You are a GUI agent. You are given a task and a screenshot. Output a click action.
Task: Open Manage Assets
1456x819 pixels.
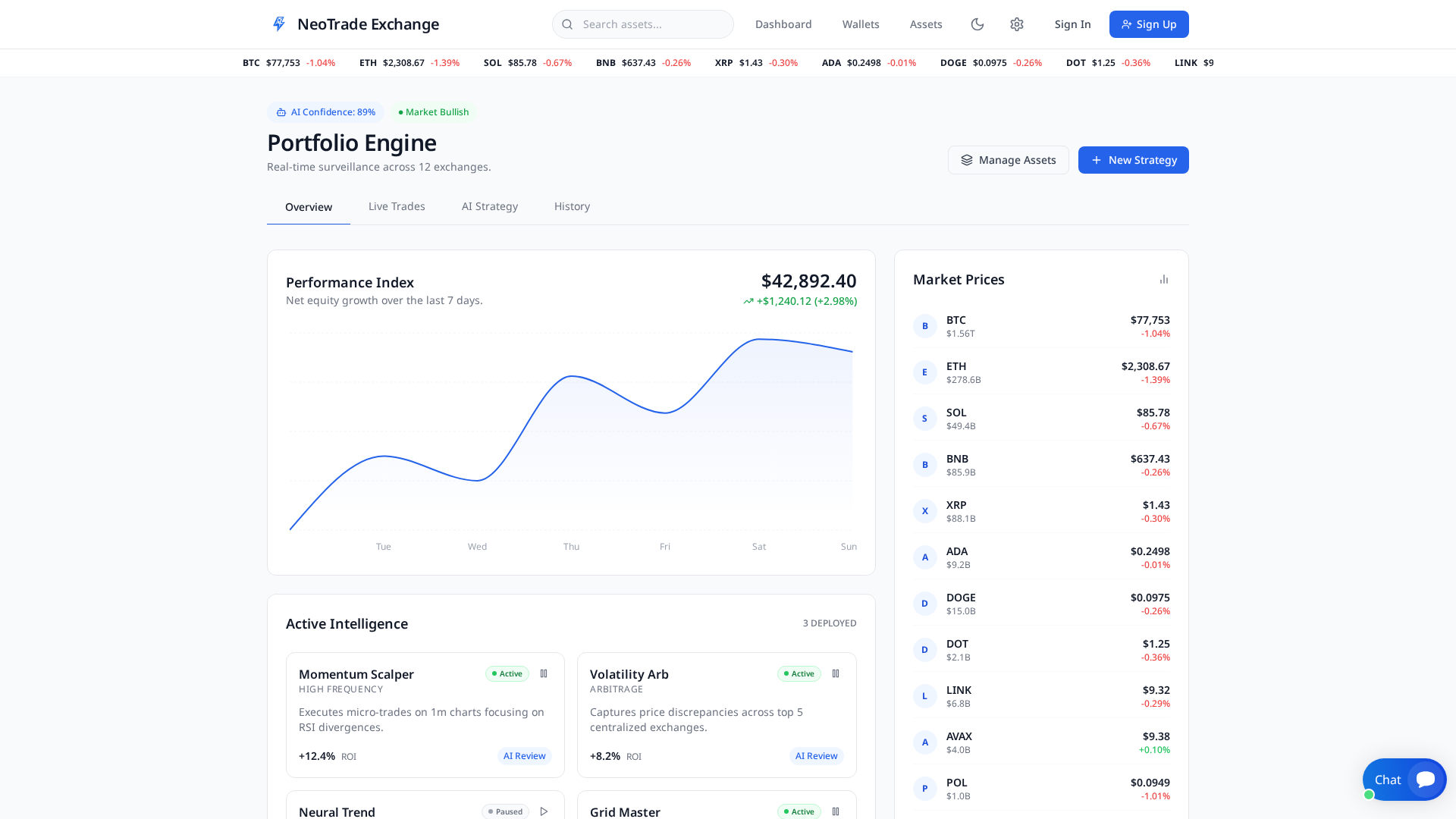1009,160
